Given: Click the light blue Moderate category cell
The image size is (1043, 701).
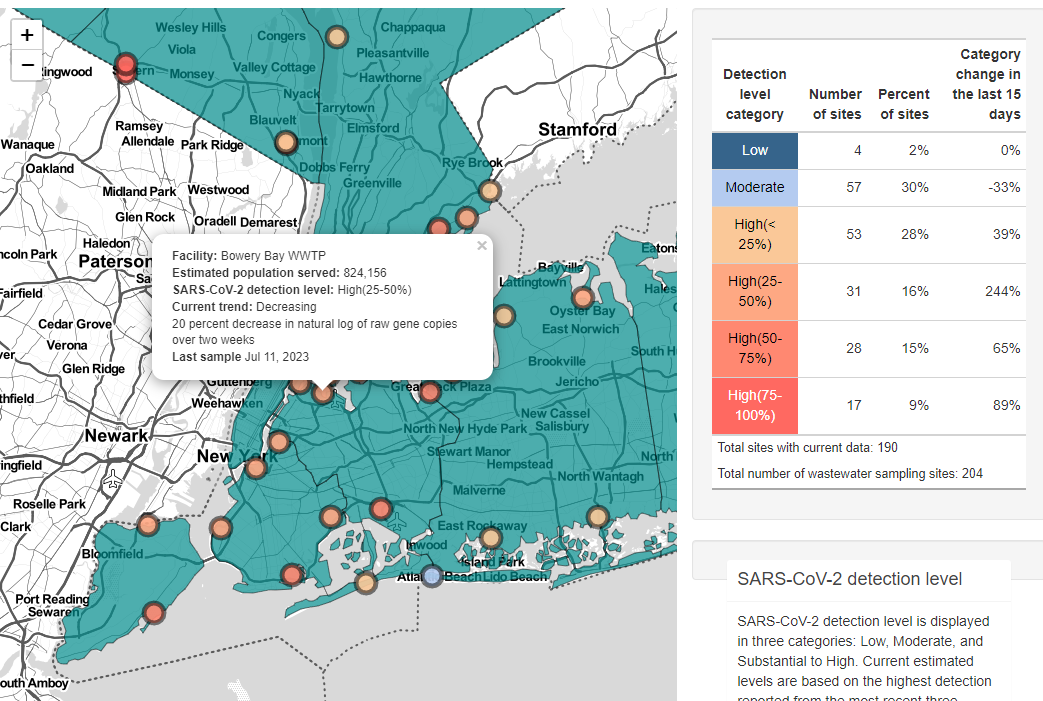Looking at the screenshot, I should coord(755,187).
